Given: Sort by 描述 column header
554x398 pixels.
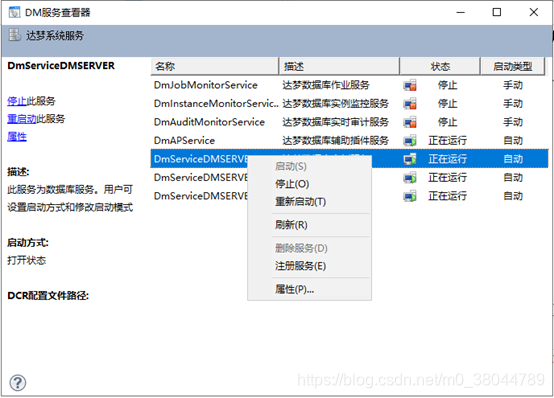Looking at the screenshot, I should [x=339, y=66].
